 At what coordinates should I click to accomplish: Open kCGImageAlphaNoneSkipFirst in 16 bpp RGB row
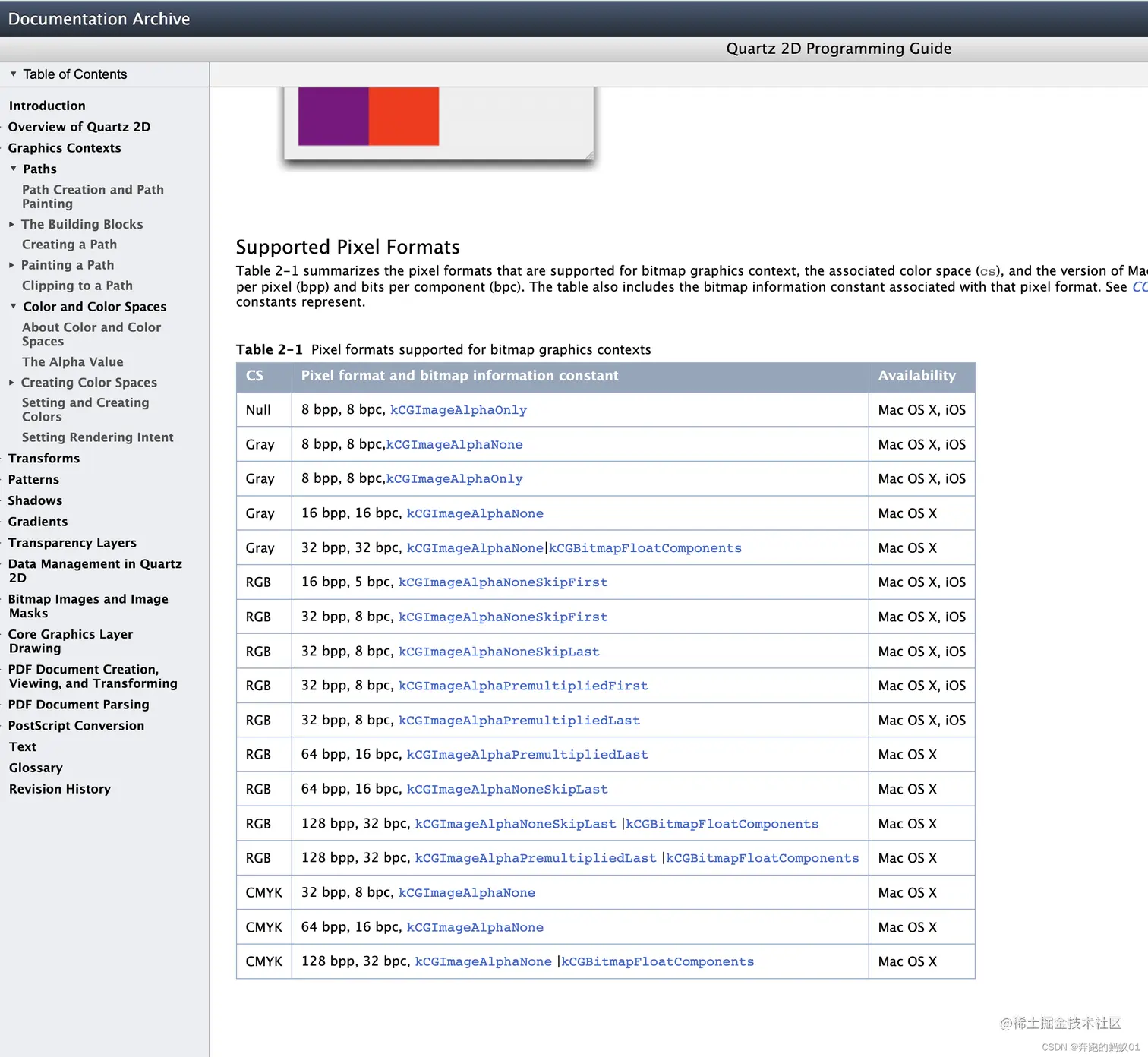[503, 582]
